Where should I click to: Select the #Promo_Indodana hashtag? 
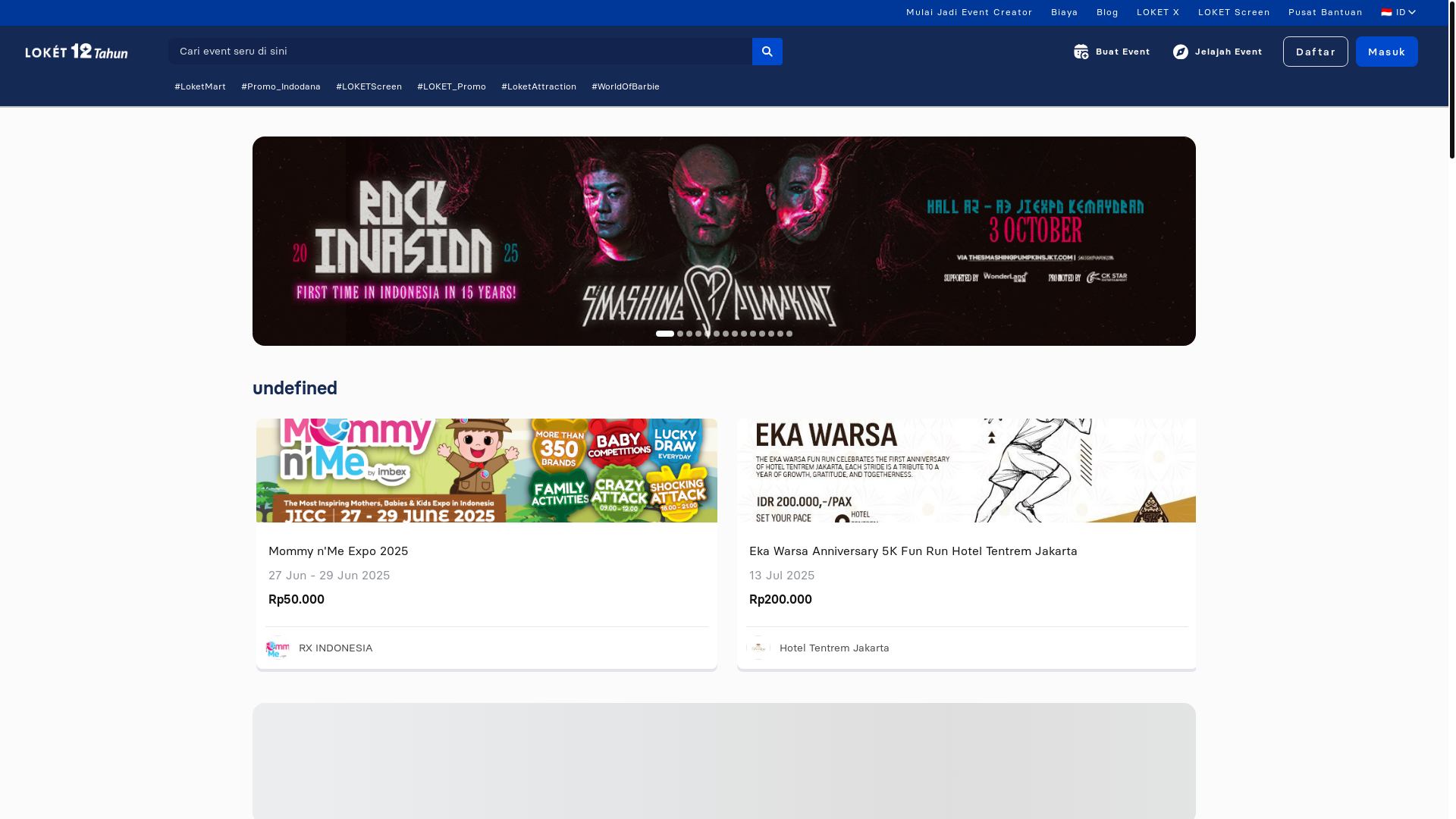(x=281, y=86)
